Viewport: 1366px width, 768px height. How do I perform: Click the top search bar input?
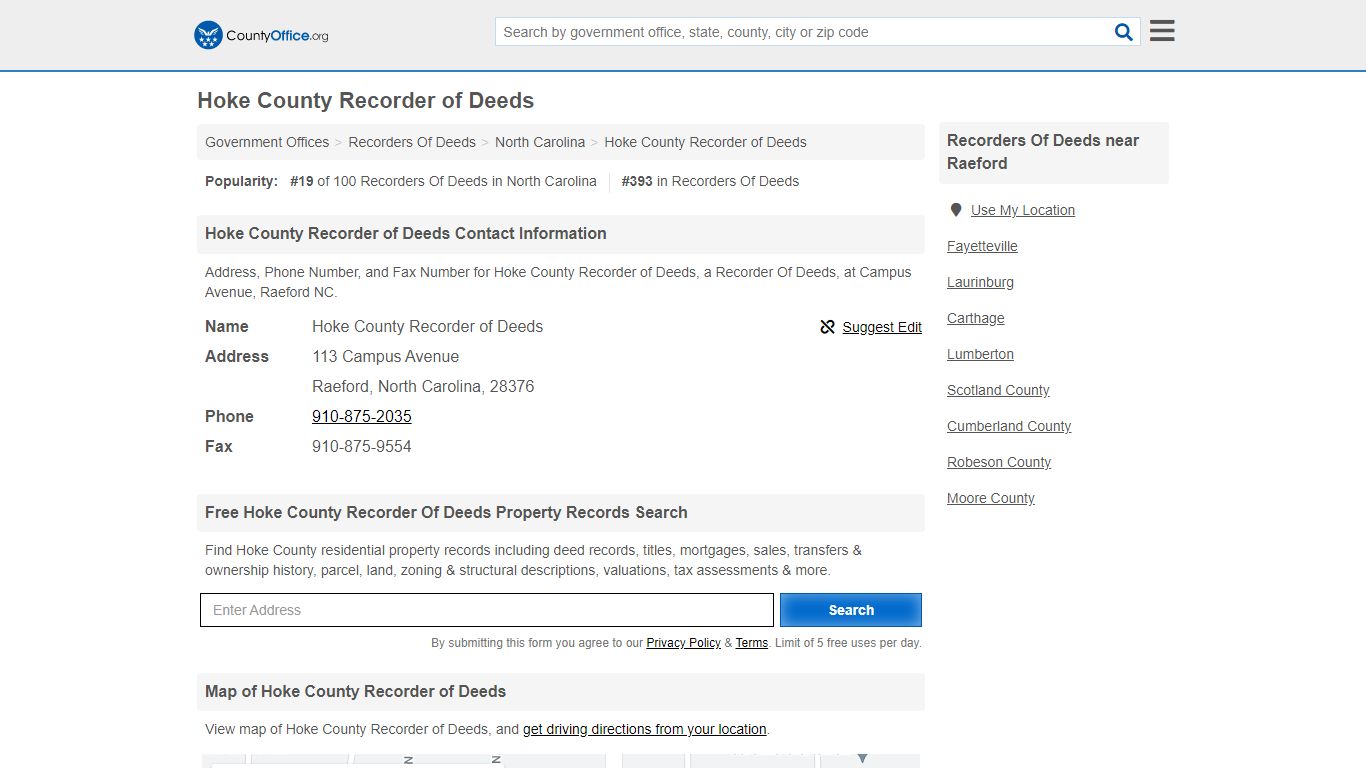tap(800, 31)
